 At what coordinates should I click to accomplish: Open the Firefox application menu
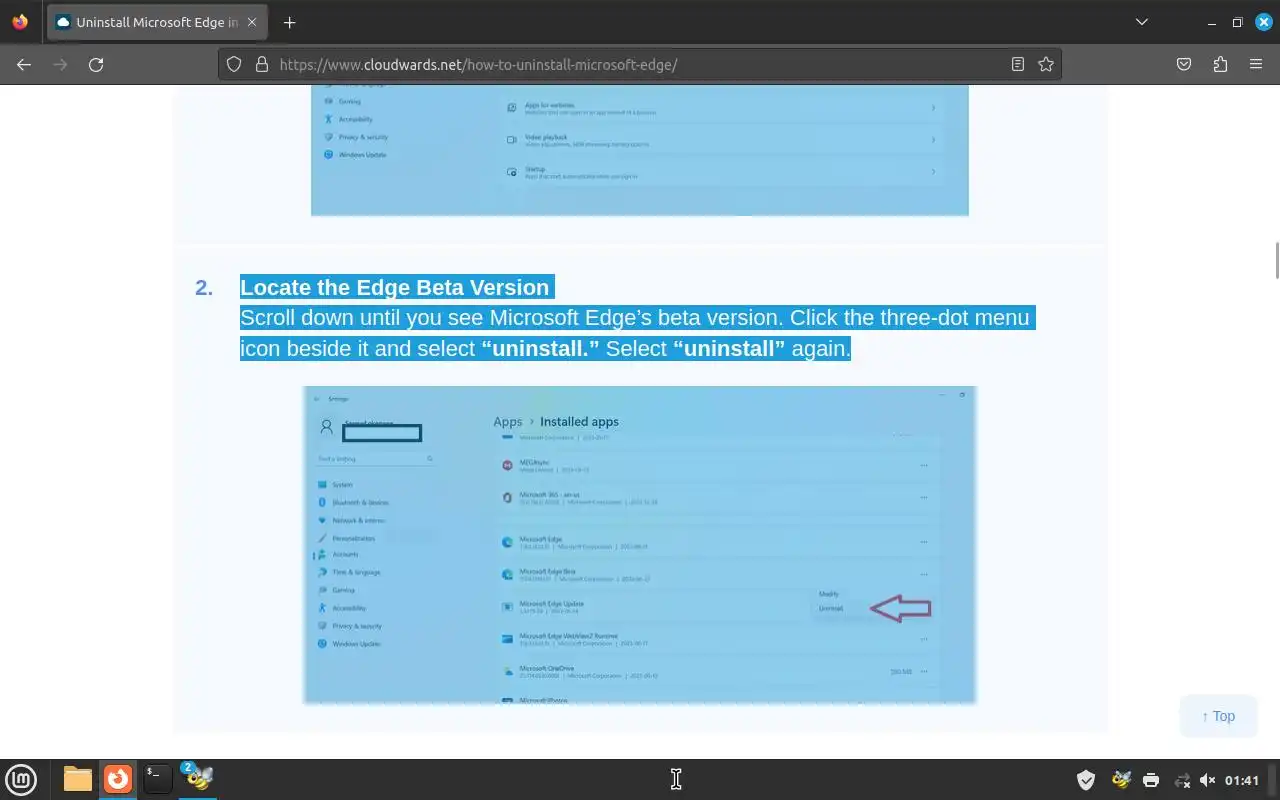1256,64
